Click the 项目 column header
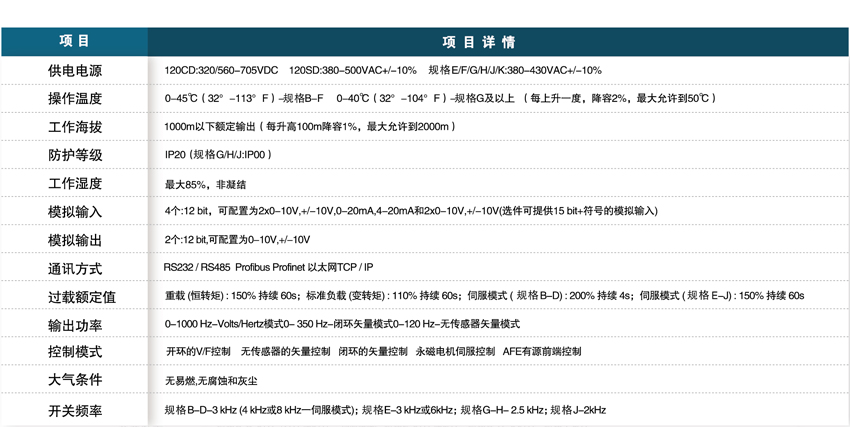Screen dimensions: 850x427 pos(75,42)
